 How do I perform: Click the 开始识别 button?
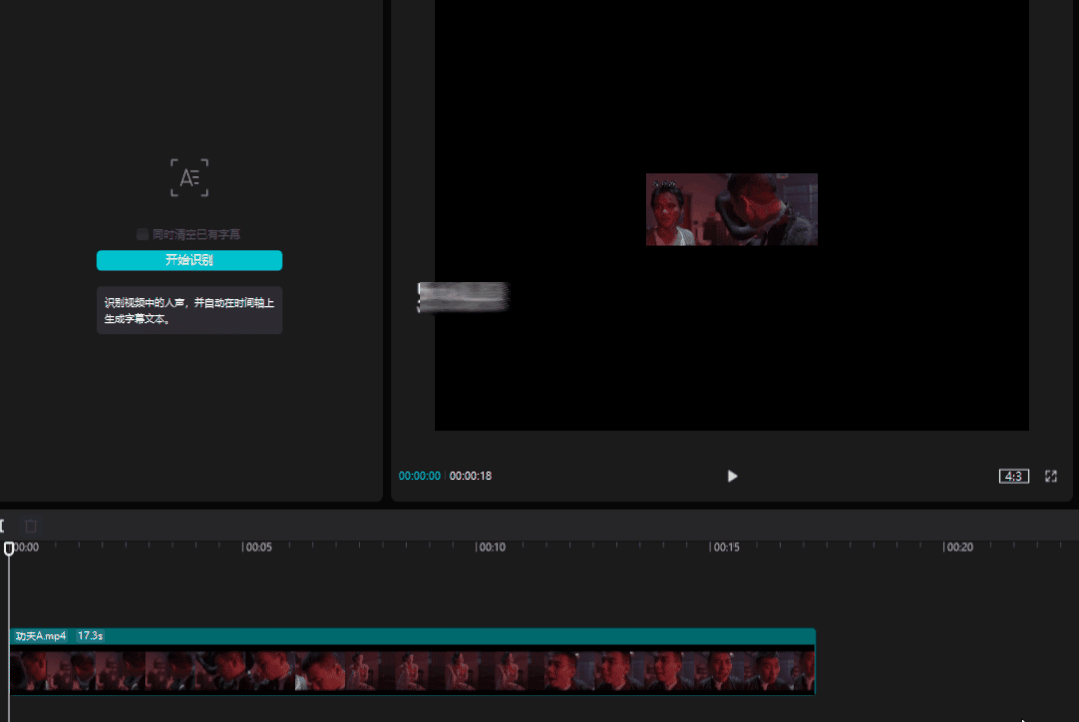[x=189, y=260]
